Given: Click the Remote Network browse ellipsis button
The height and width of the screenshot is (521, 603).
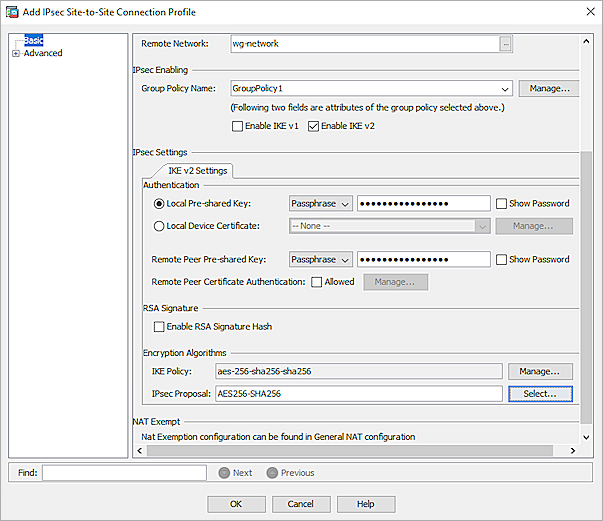Looking at the screenshot, I should click(x=506, y=44).
